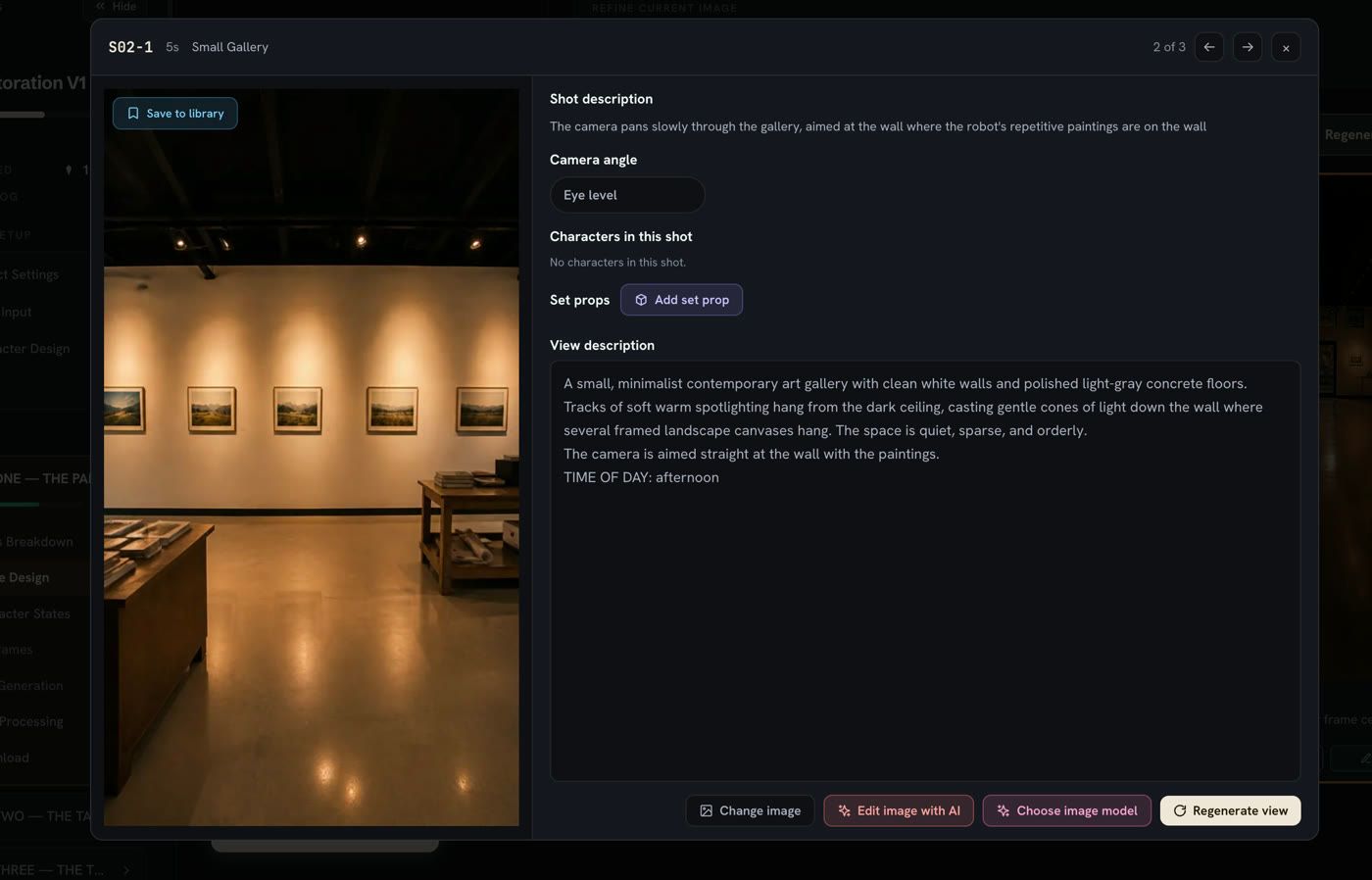Close the S02-1 shot dialog
The image size is (1372, 880).
coord(1286,47)
